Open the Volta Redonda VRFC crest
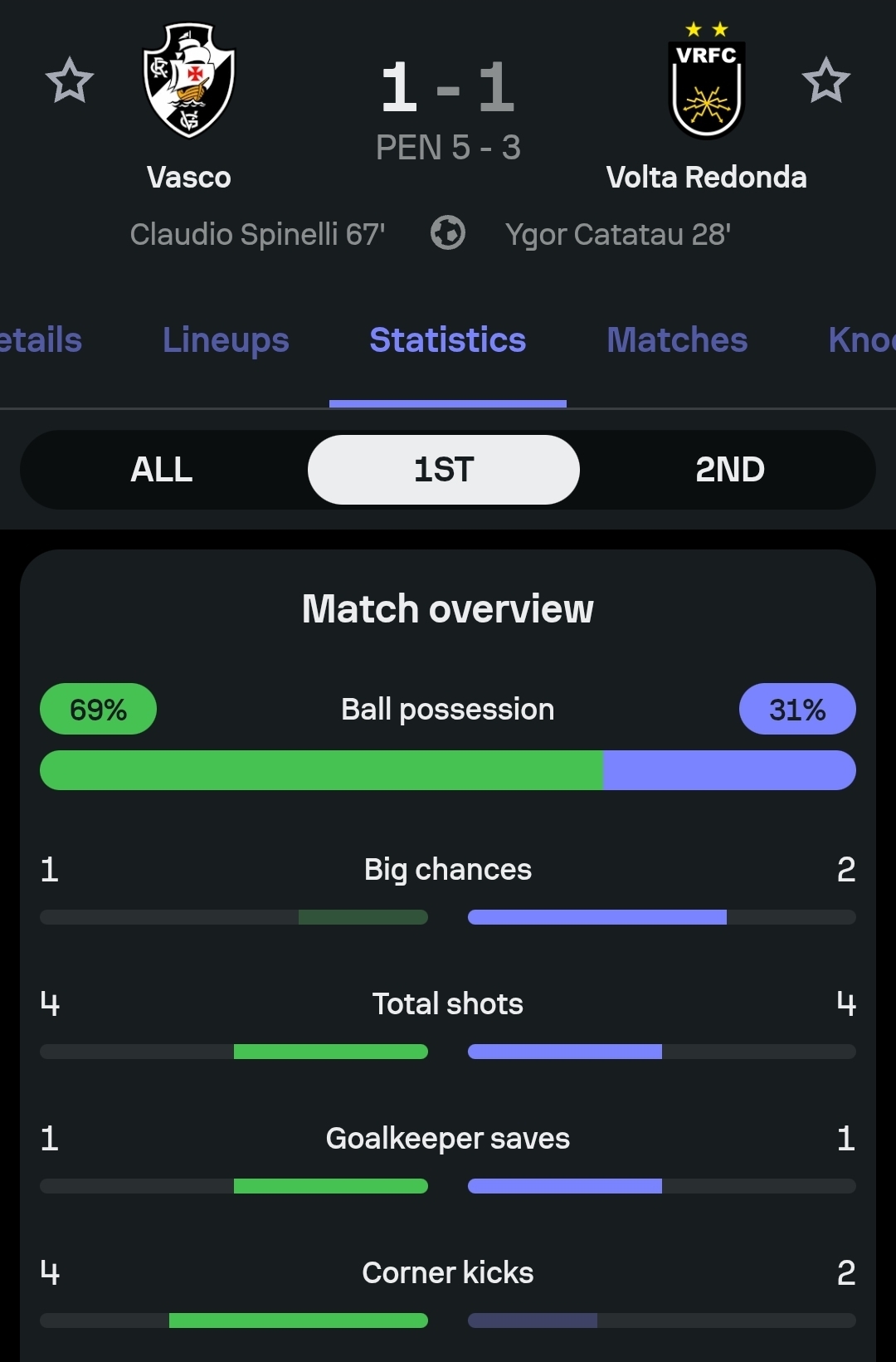 point(707,81)
